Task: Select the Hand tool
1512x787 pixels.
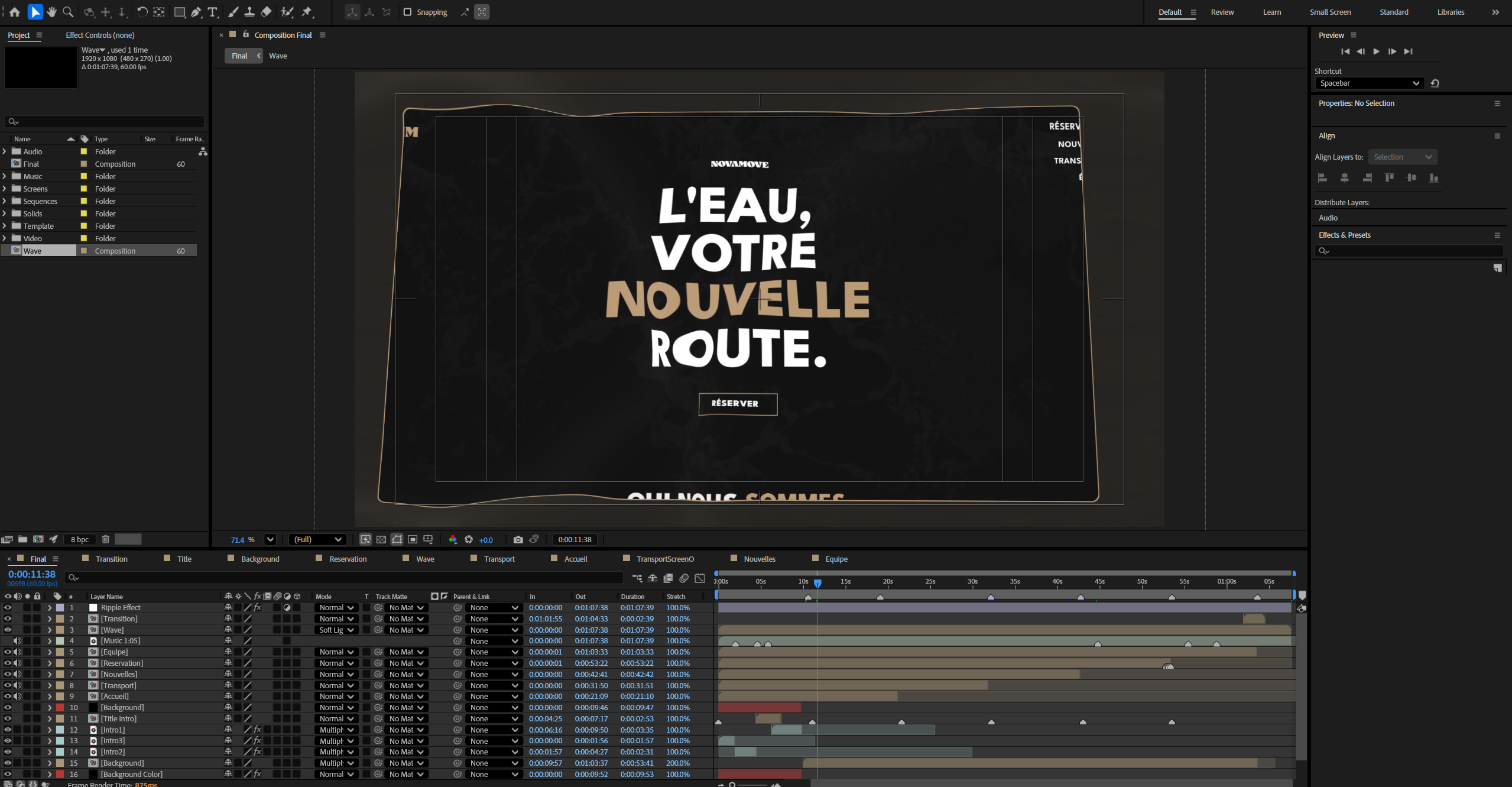Action: 52,12
